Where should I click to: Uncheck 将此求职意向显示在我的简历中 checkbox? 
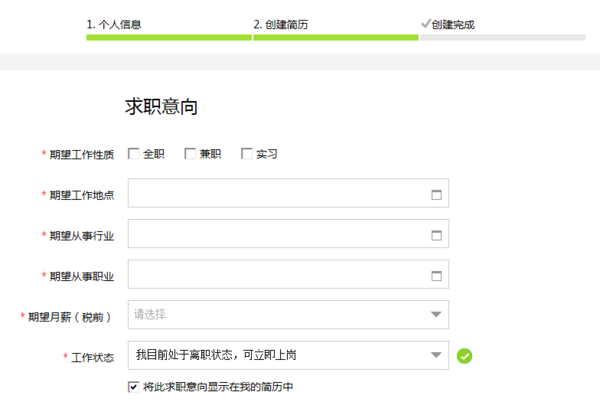click(134, 387)
